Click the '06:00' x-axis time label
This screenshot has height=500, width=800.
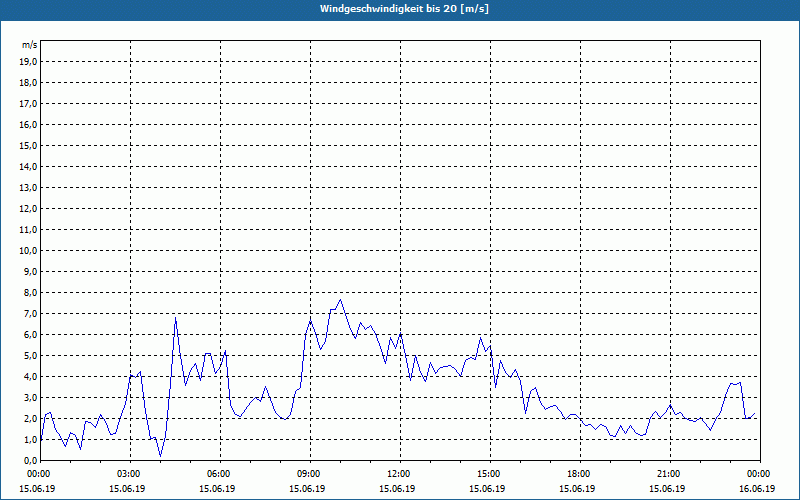coord(220,474)
